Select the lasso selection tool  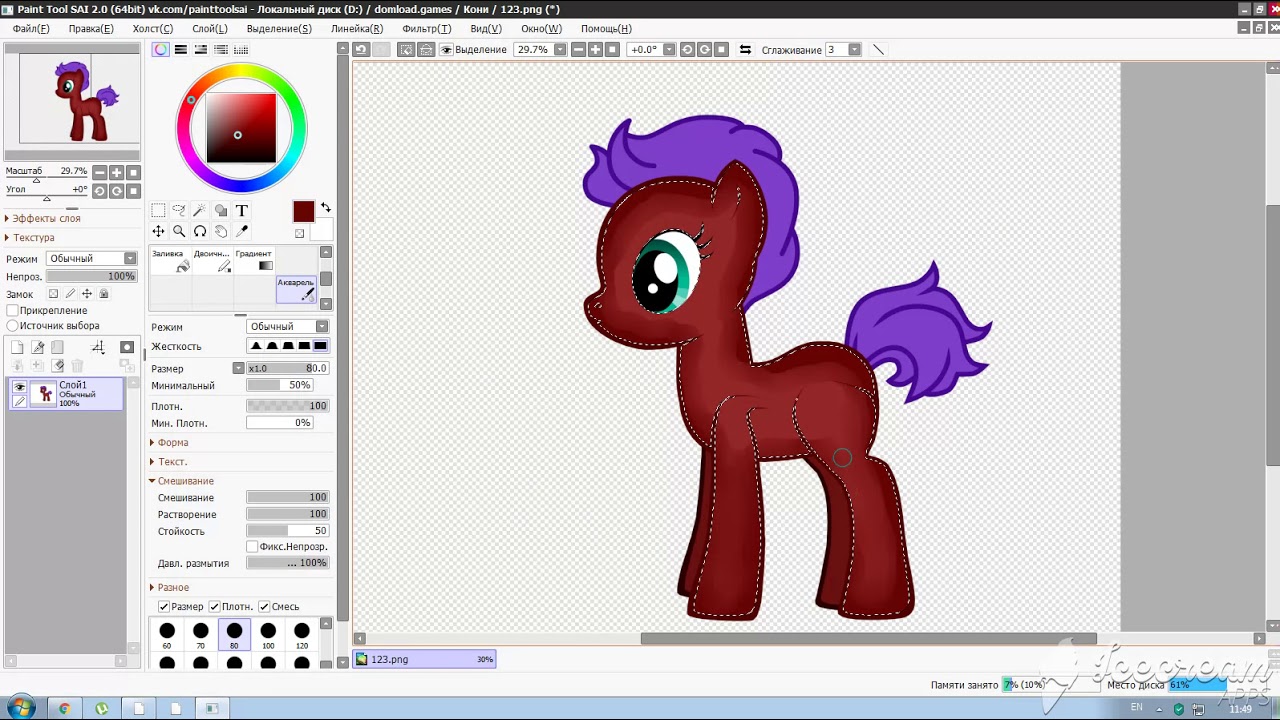click(x=179, y=210)
